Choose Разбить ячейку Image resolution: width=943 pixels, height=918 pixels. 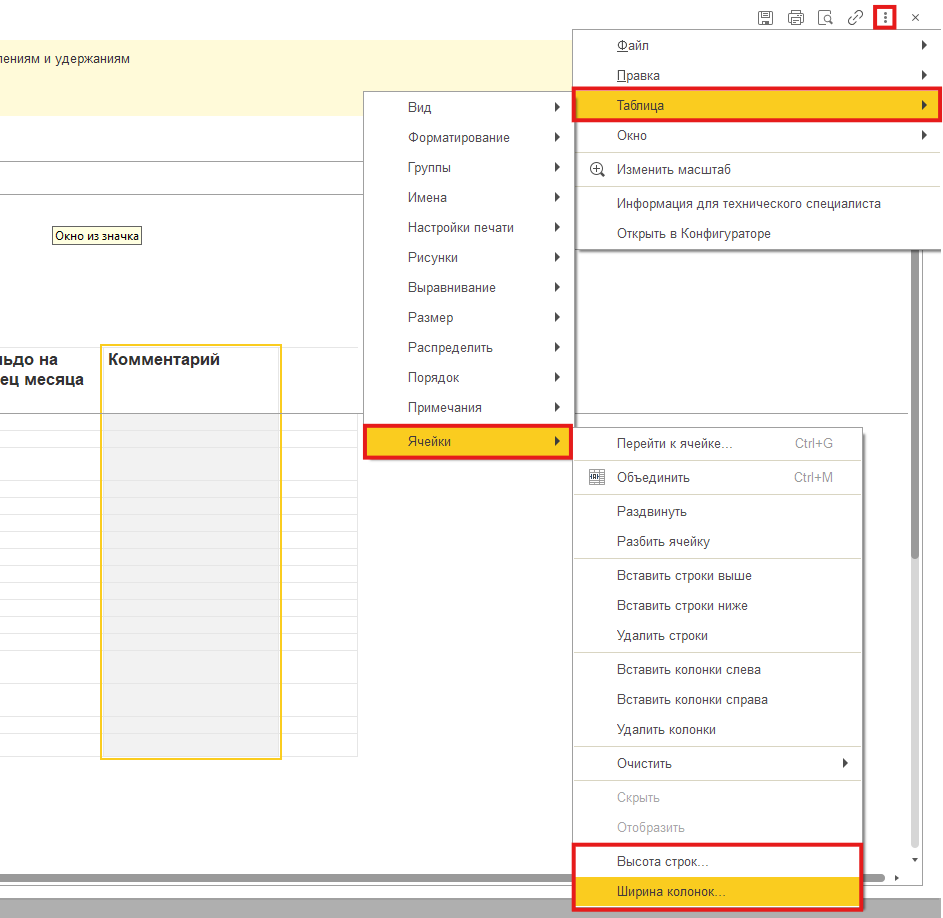(x=717, y=541)
